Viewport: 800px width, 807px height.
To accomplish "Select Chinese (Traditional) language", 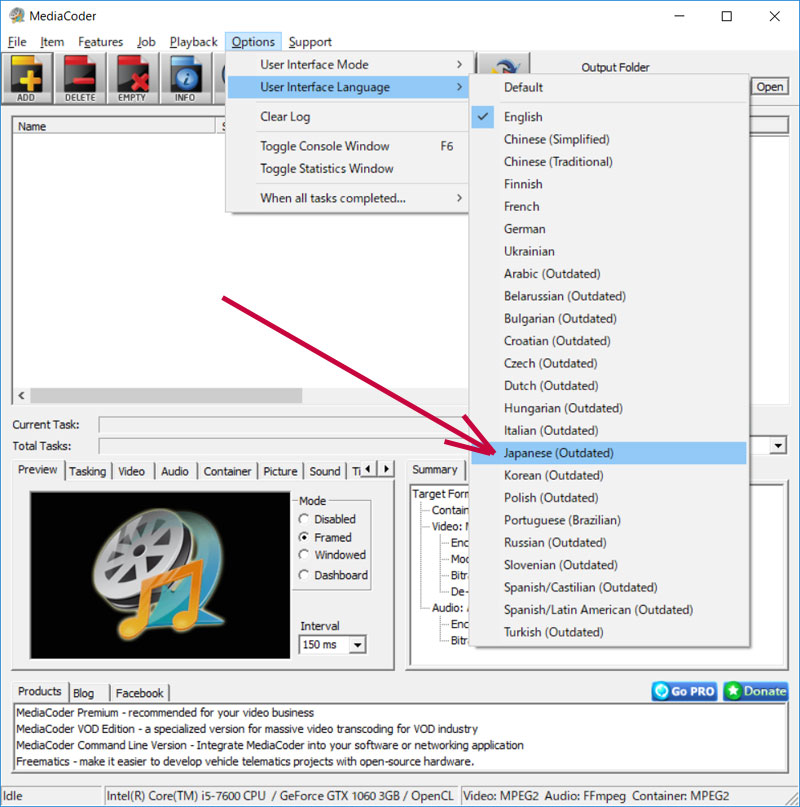I will pos(608,162).
